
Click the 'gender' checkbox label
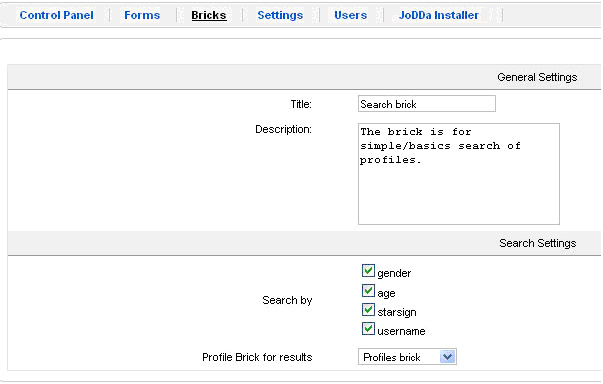point(394,273)
